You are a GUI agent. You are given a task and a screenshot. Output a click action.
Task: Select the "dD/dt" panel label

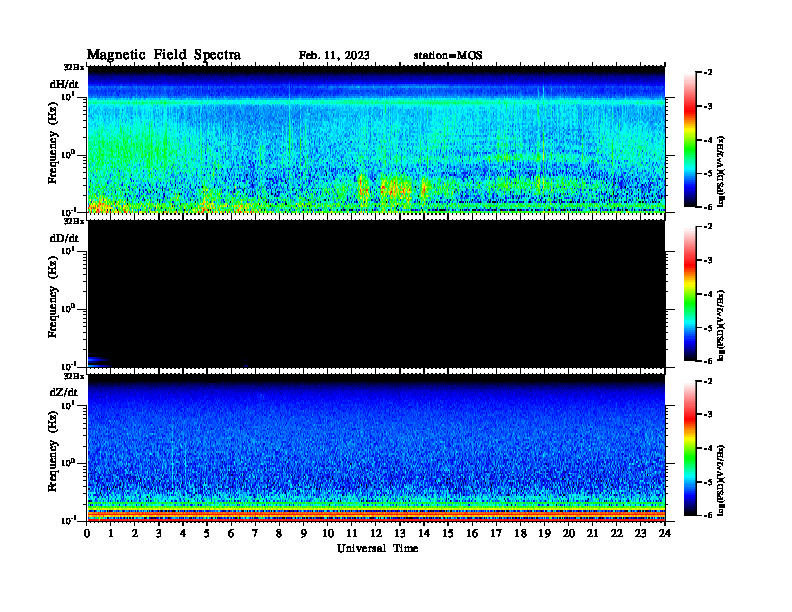pyautogui.click(x=64, y=238)
